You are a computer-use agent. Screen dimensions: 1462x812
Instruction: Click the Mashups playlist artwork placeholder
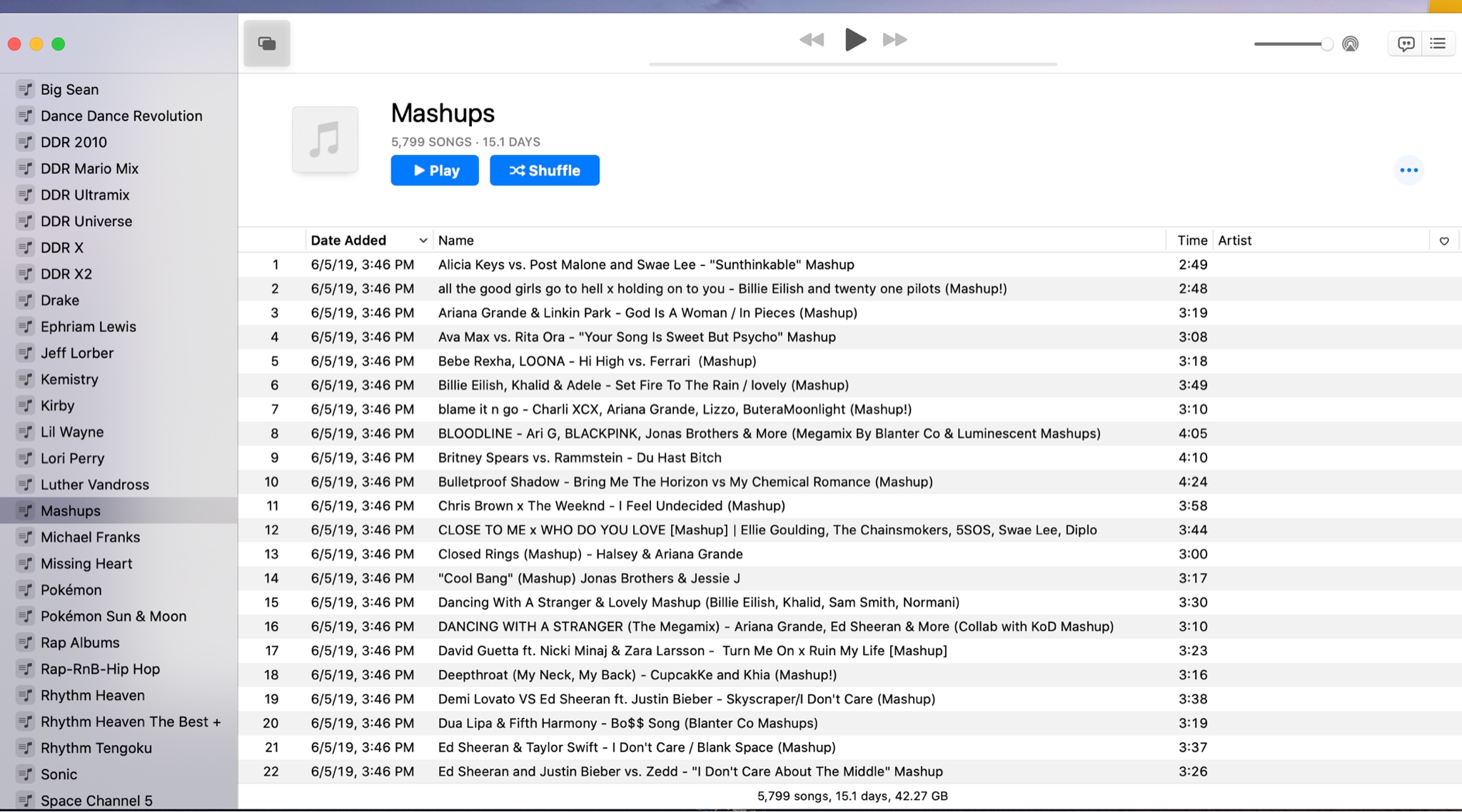(x=325, y=140)
